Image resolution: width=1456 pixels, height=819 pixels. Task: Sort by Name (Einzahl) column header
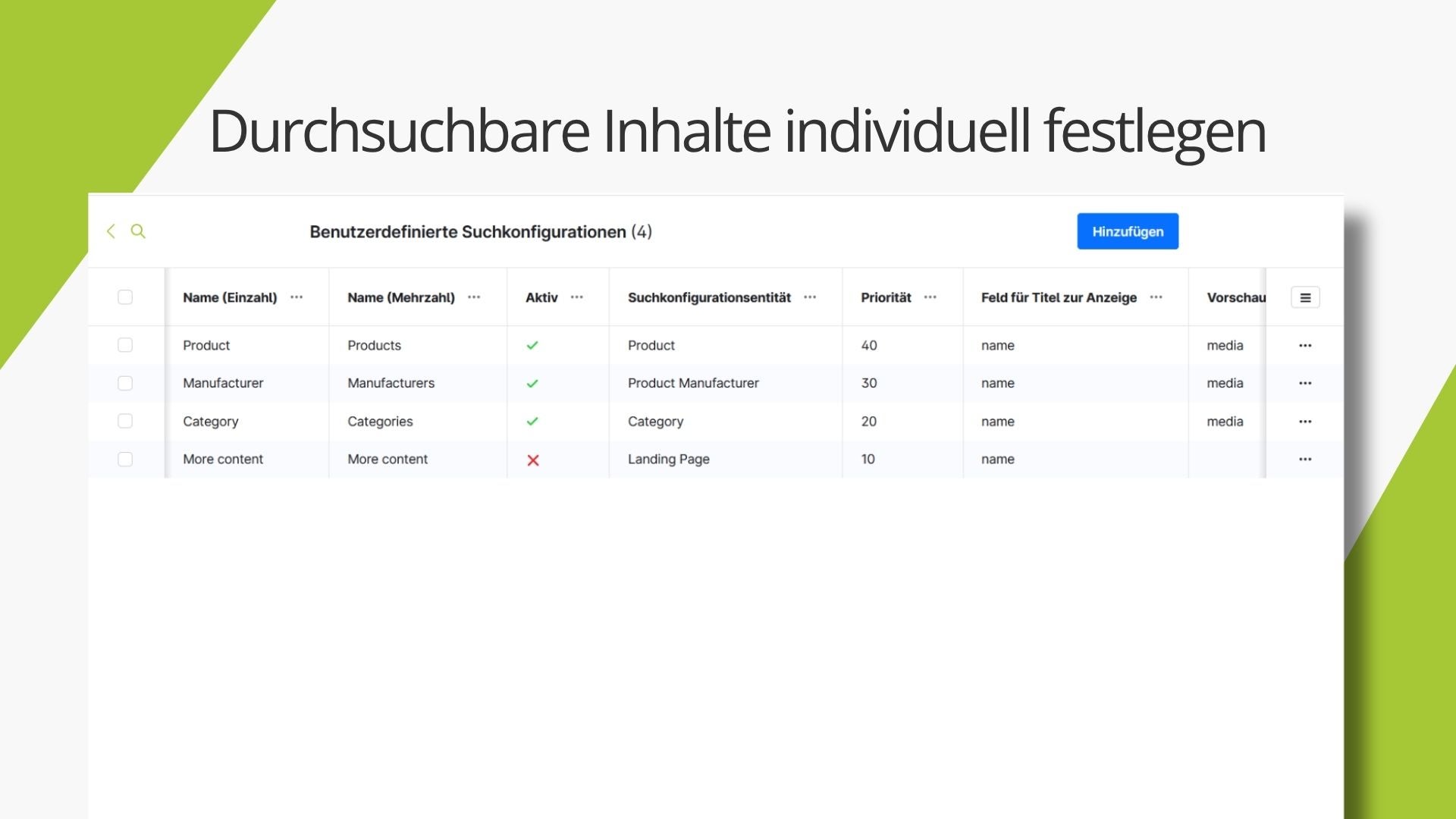230,298
